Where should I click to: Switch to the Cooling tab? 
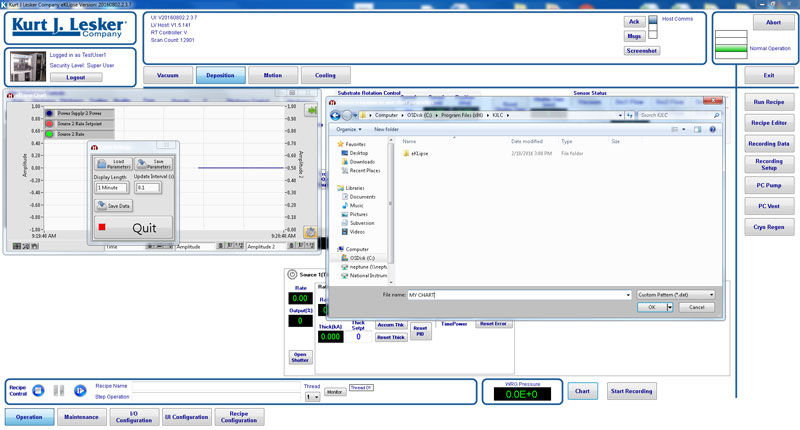point(326,75)
